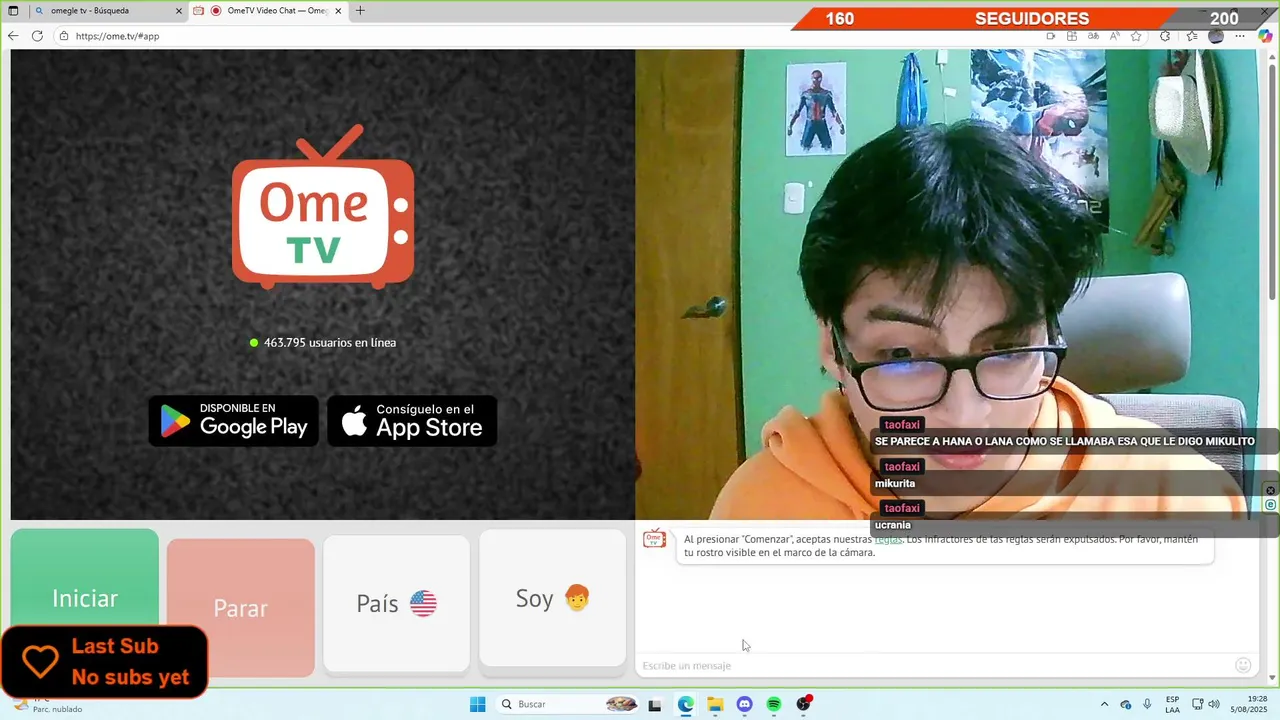Click the taskbar Buscar search box
1280x720 pixels.
tap(568, 704)
